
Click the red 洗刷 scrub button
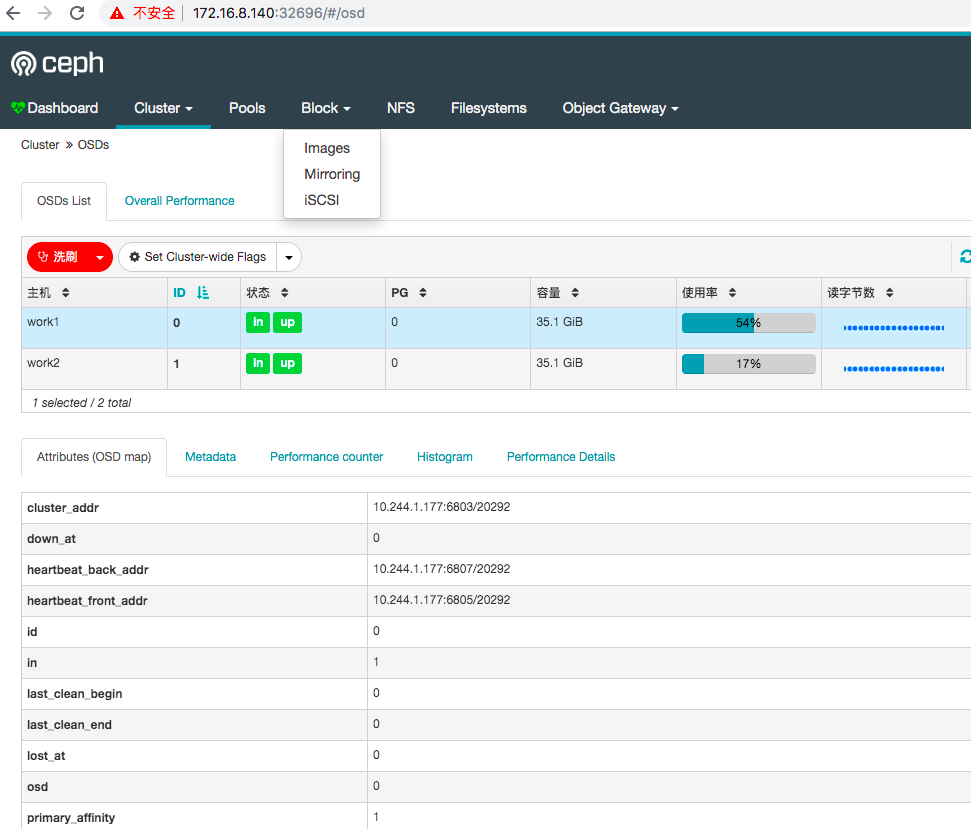(x=59, y=258)
